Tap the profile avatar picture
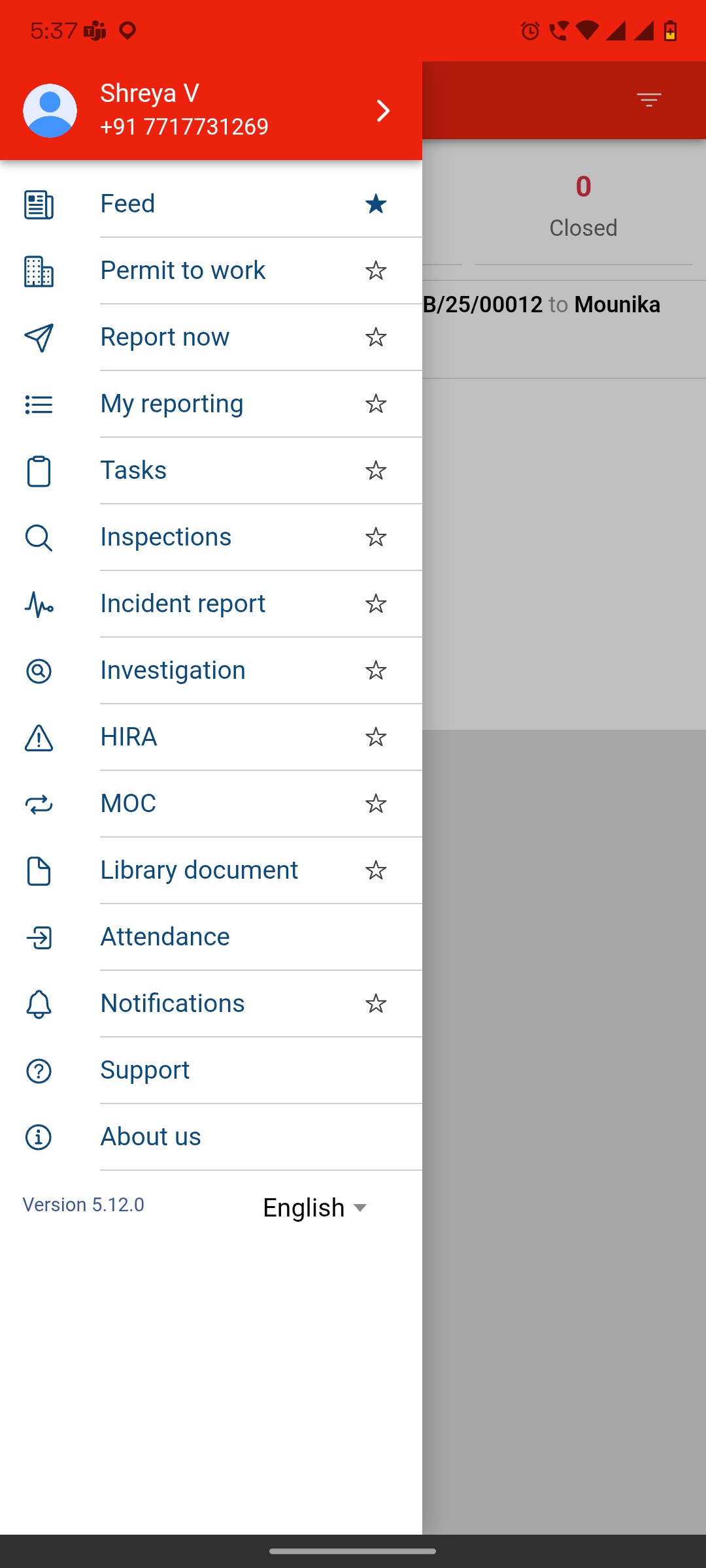 tap(50, 111)
